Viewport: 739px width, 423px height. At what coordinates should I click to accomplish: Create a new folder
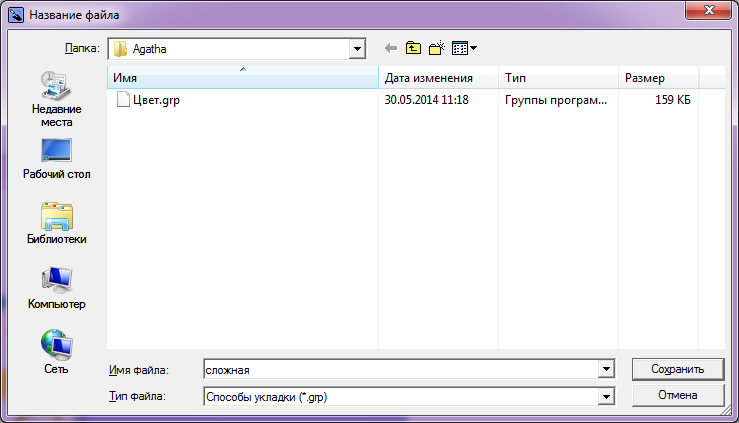point(437,48)
